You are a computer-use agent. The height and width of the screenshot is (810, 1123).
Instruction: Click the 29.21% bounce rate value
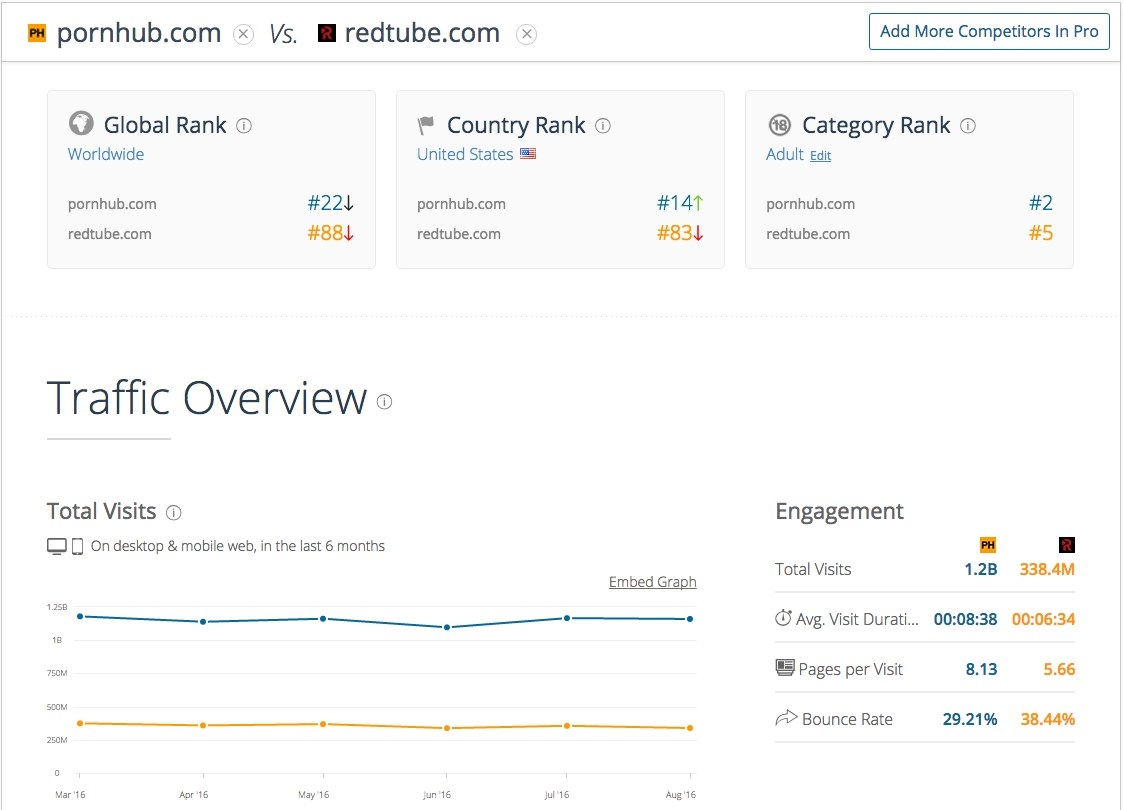(x=970, y=720)
